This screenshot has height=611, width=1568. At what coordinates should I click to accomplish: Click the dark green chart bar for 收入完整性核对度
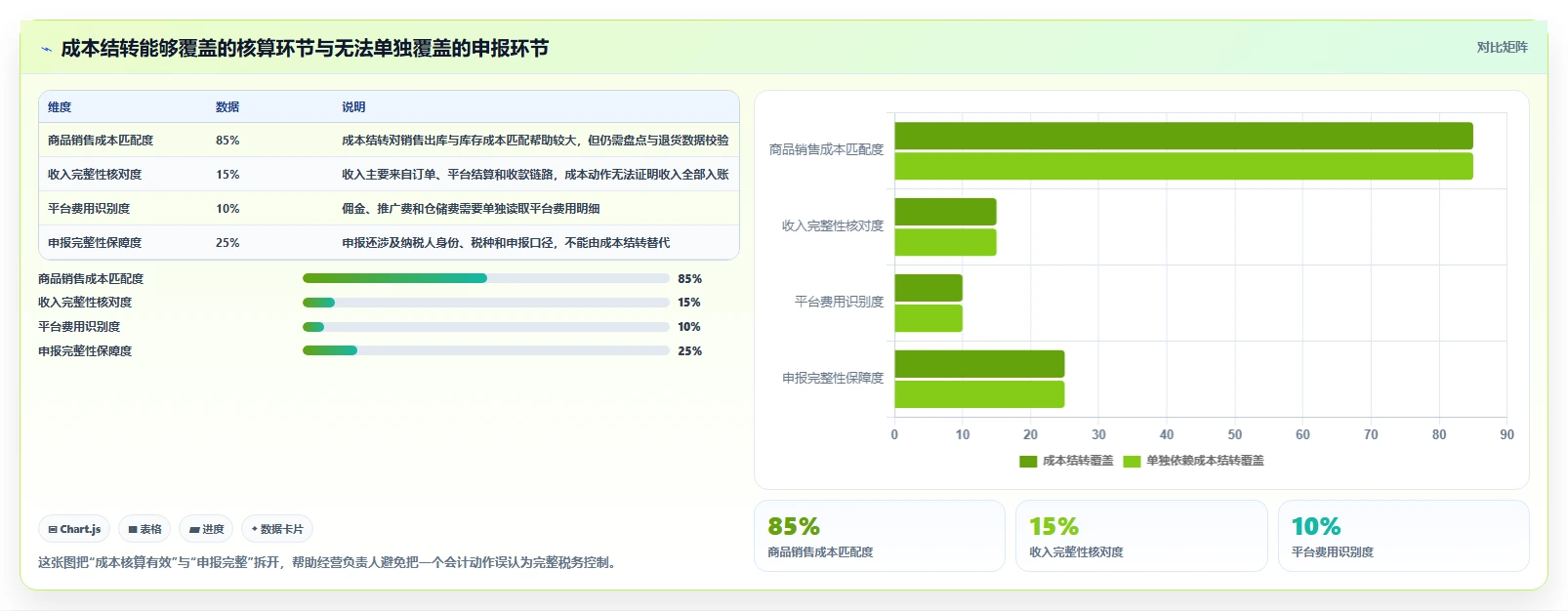click(945, 212)
